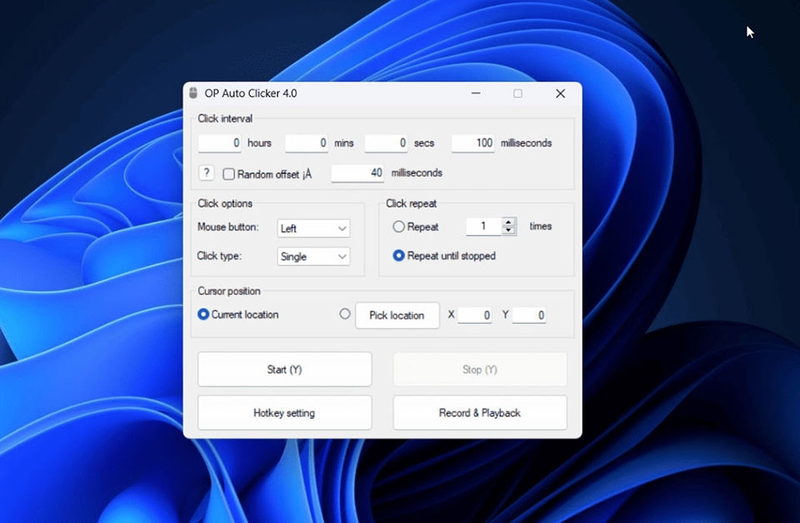800x523 pixels.
Task: Focus the mins interval field
Action: [306, 143]
